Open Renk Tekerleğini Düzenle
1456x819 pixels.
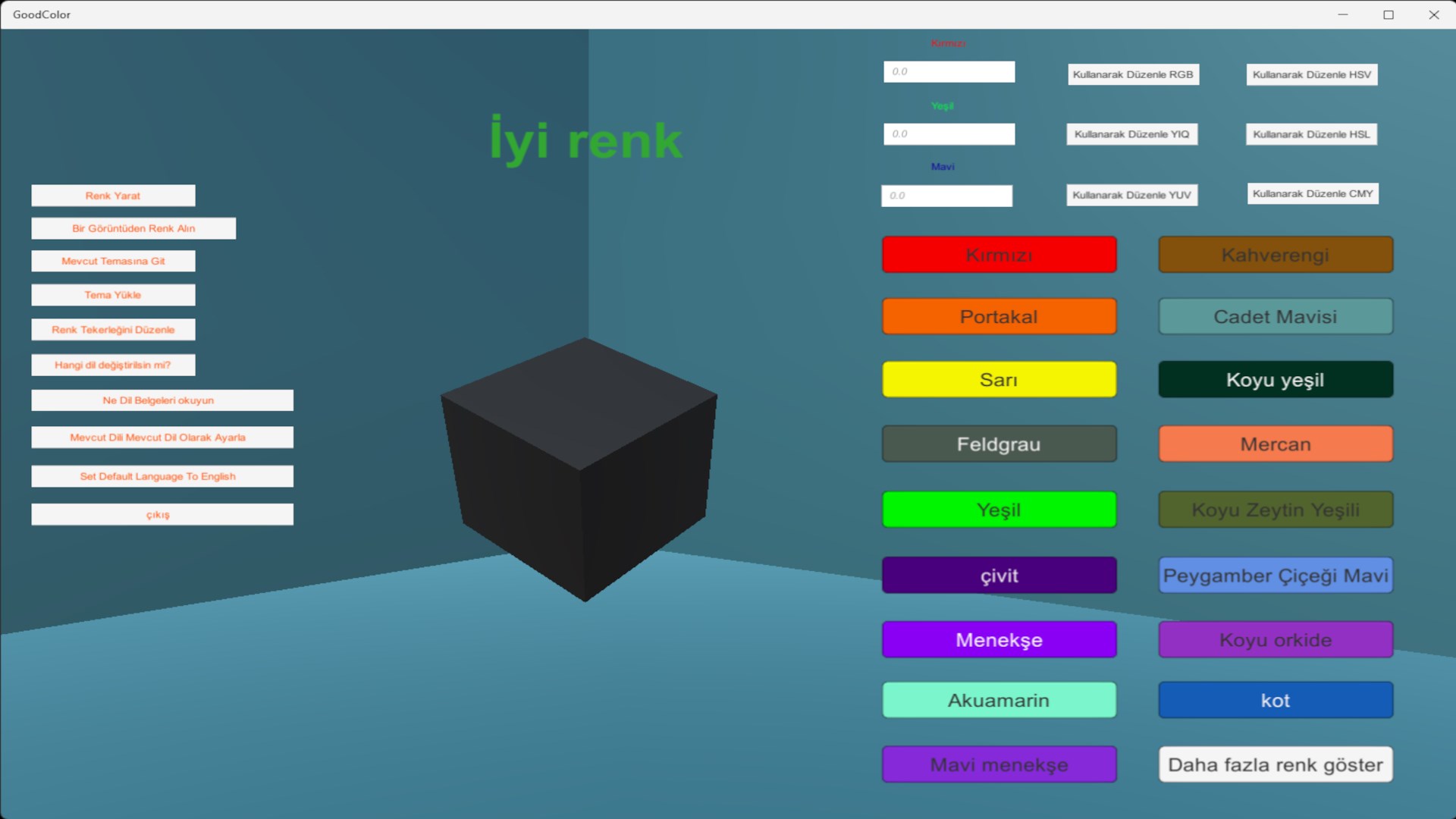point(113,330)
